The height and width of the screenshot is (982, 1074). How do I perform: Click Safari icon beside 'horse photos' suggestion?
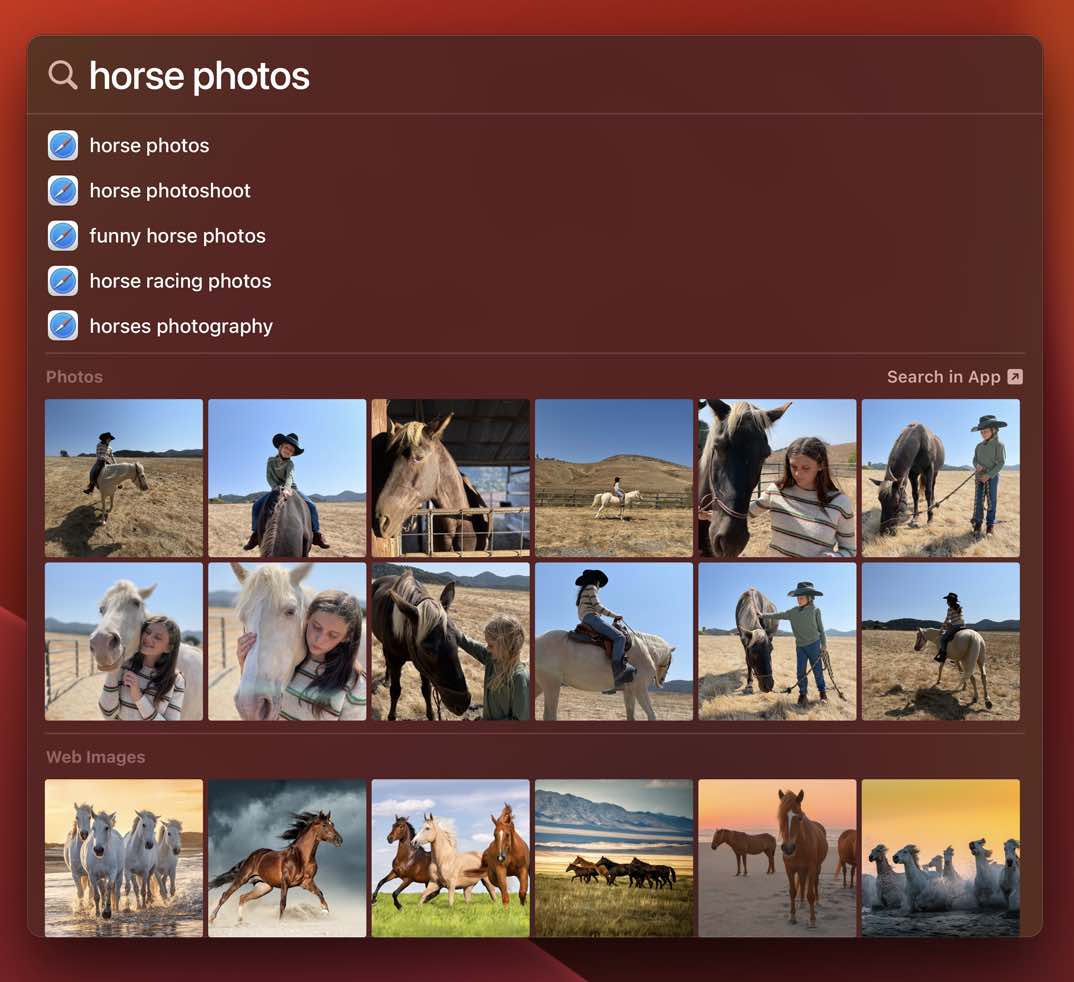pyautogui.click(x=63, y=145)
